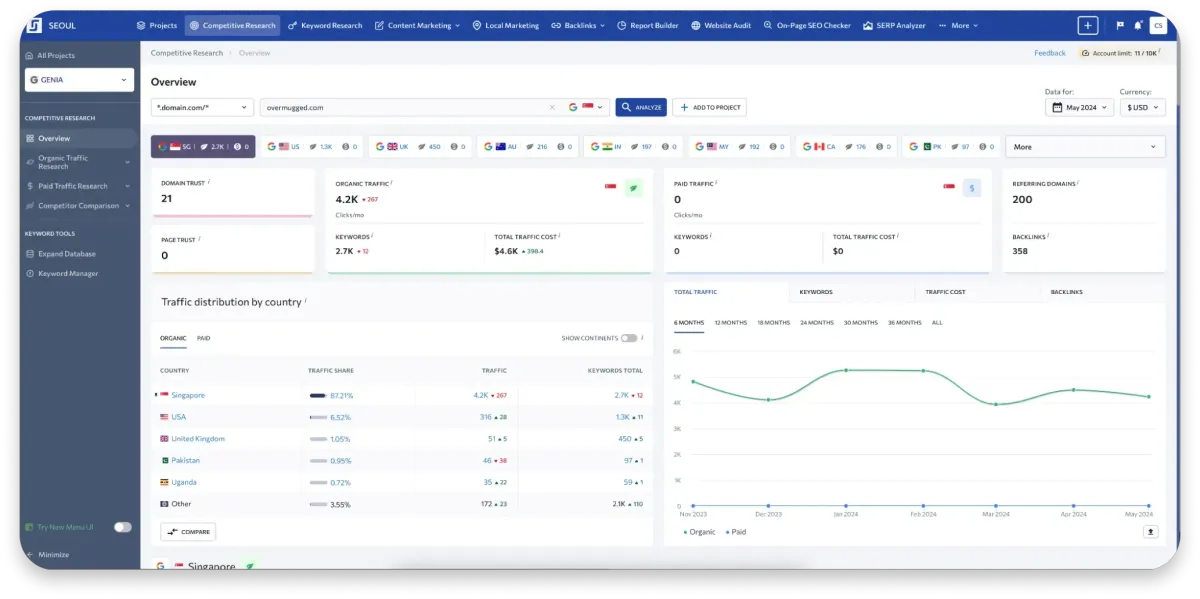Image resolution: width=1200 pixels, height=599 pixels.
Task: Expand Organic Traffic Research in sidebar
Action: pos(128,162)
